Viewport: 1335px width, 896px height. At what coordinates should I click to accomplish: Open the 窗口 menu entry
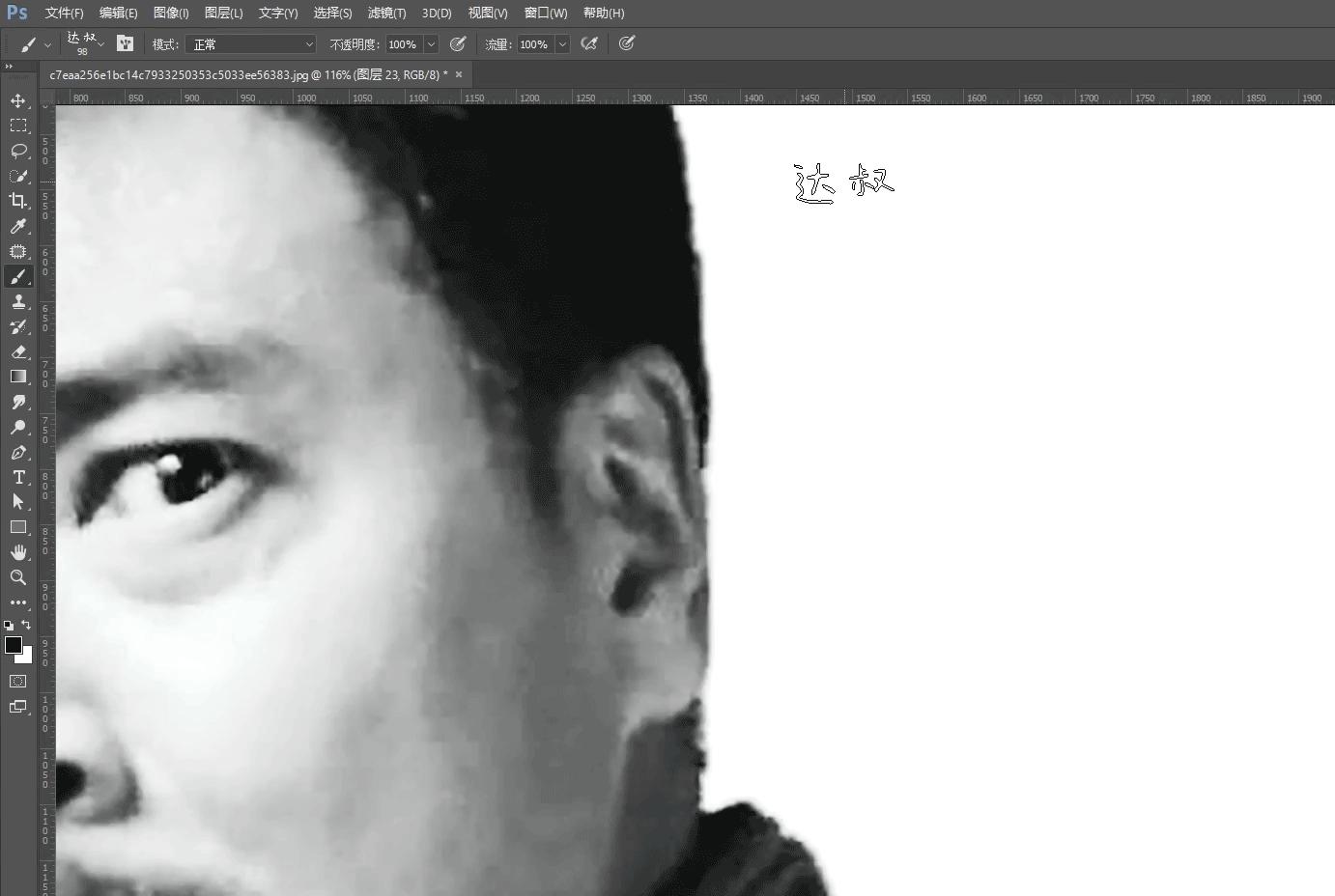(x=544, y=13)
